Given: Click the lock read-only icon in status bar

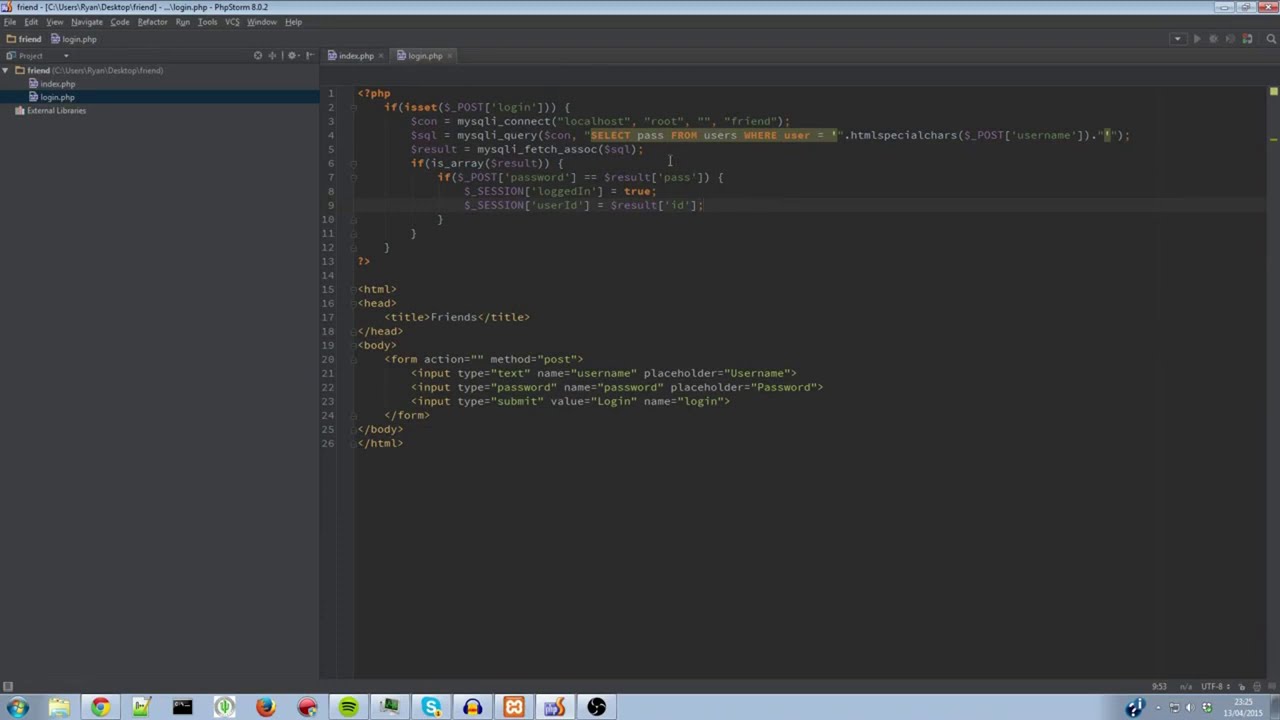Looking at the screenshot, I should click(1242, 687).
